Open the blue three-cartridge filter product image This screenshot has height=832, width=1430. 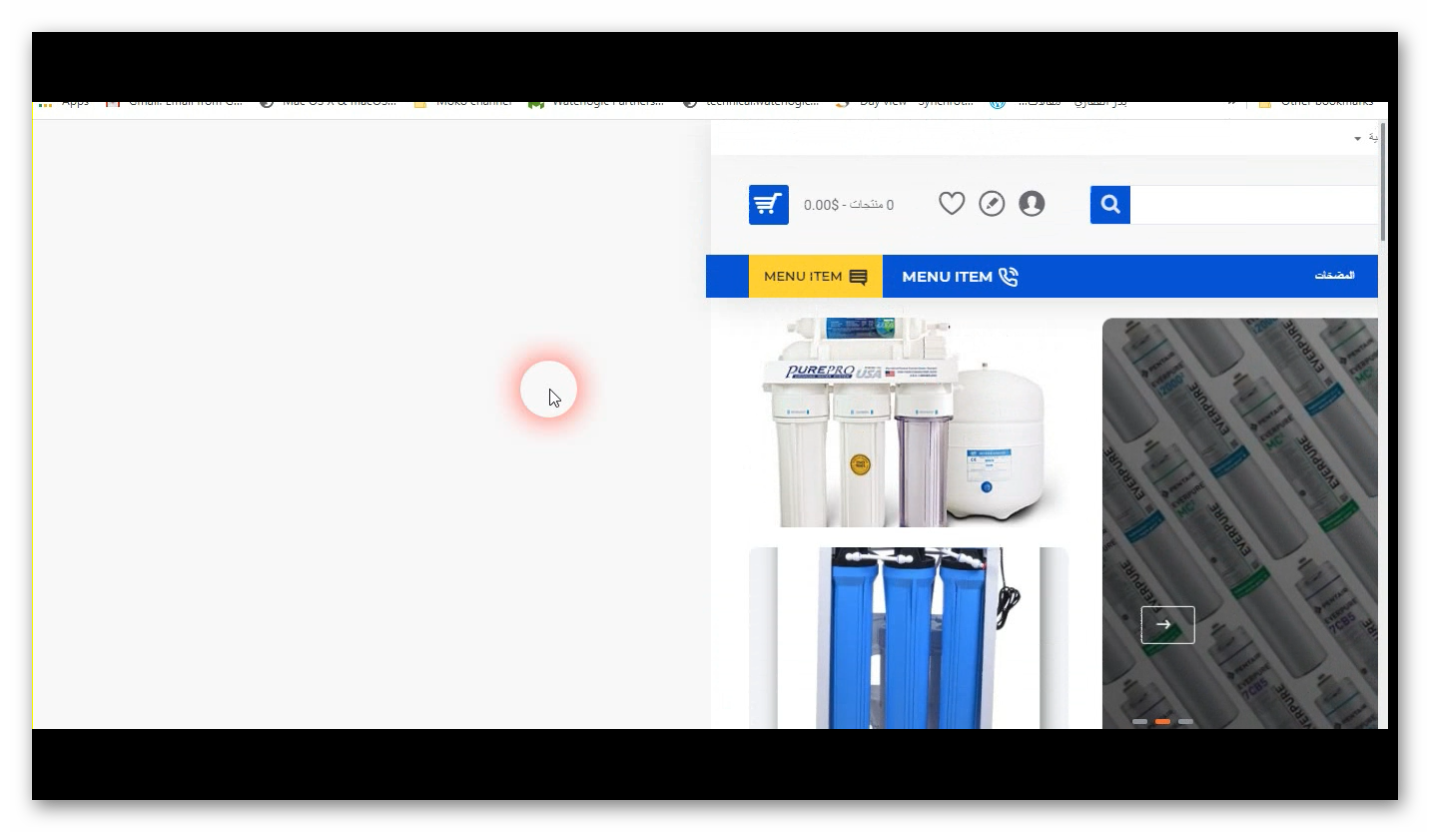click(x=908, y=638)
